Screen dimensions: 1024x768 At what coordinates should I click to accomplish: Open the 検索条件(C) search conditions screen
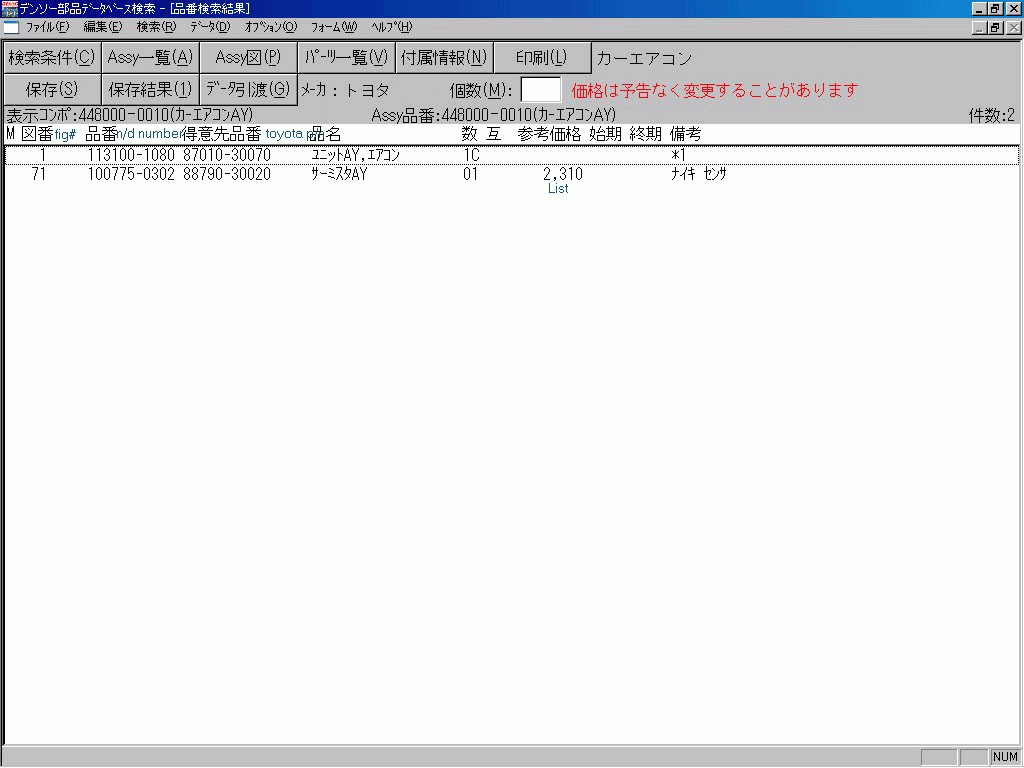tap(50, 57)
